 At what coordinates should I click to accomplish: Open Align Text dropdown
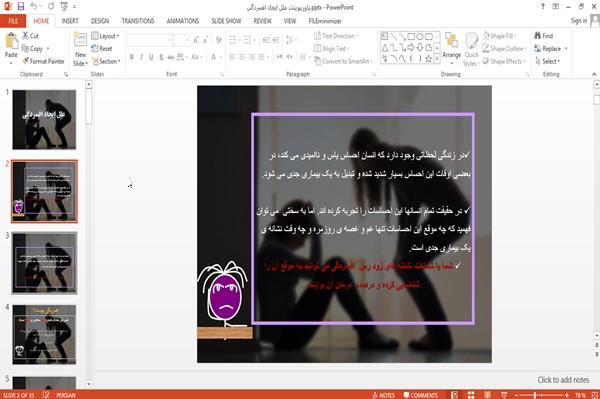(332, 49)
